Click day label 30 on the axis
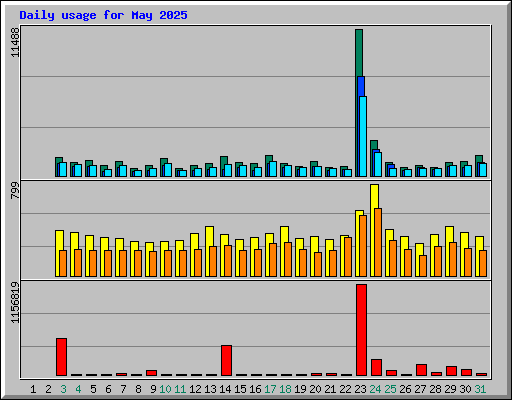512x400 pixels. click(465, 389)
